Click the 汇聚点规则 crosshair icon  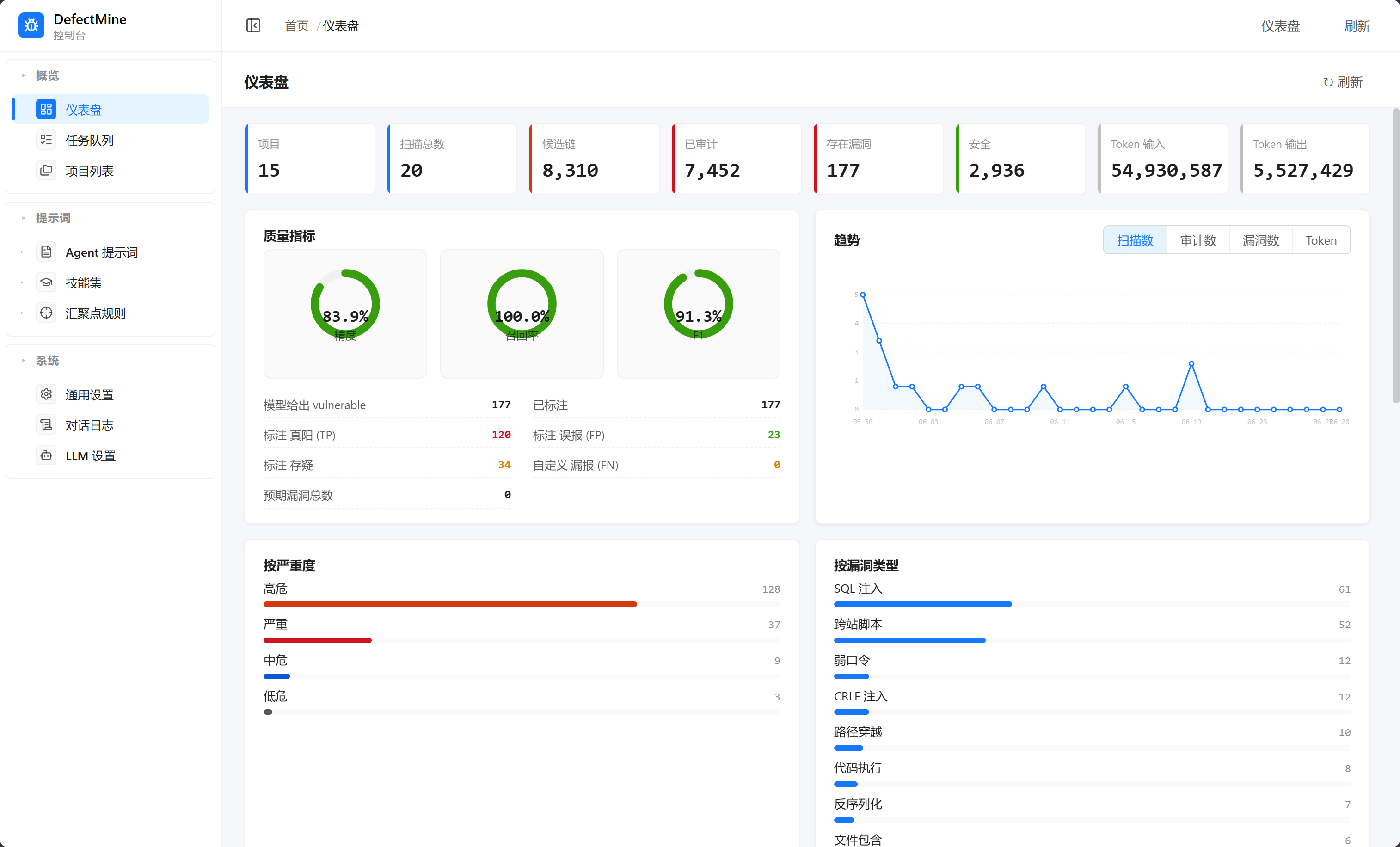46,313
